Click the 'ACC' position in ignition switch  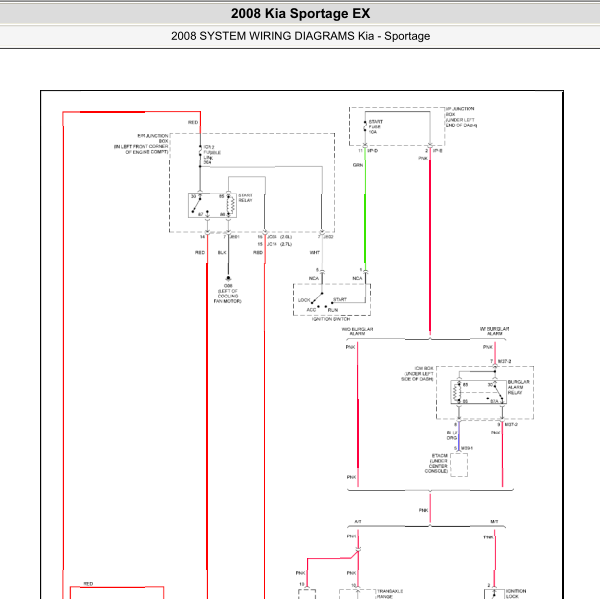click(x=311, y=310)
